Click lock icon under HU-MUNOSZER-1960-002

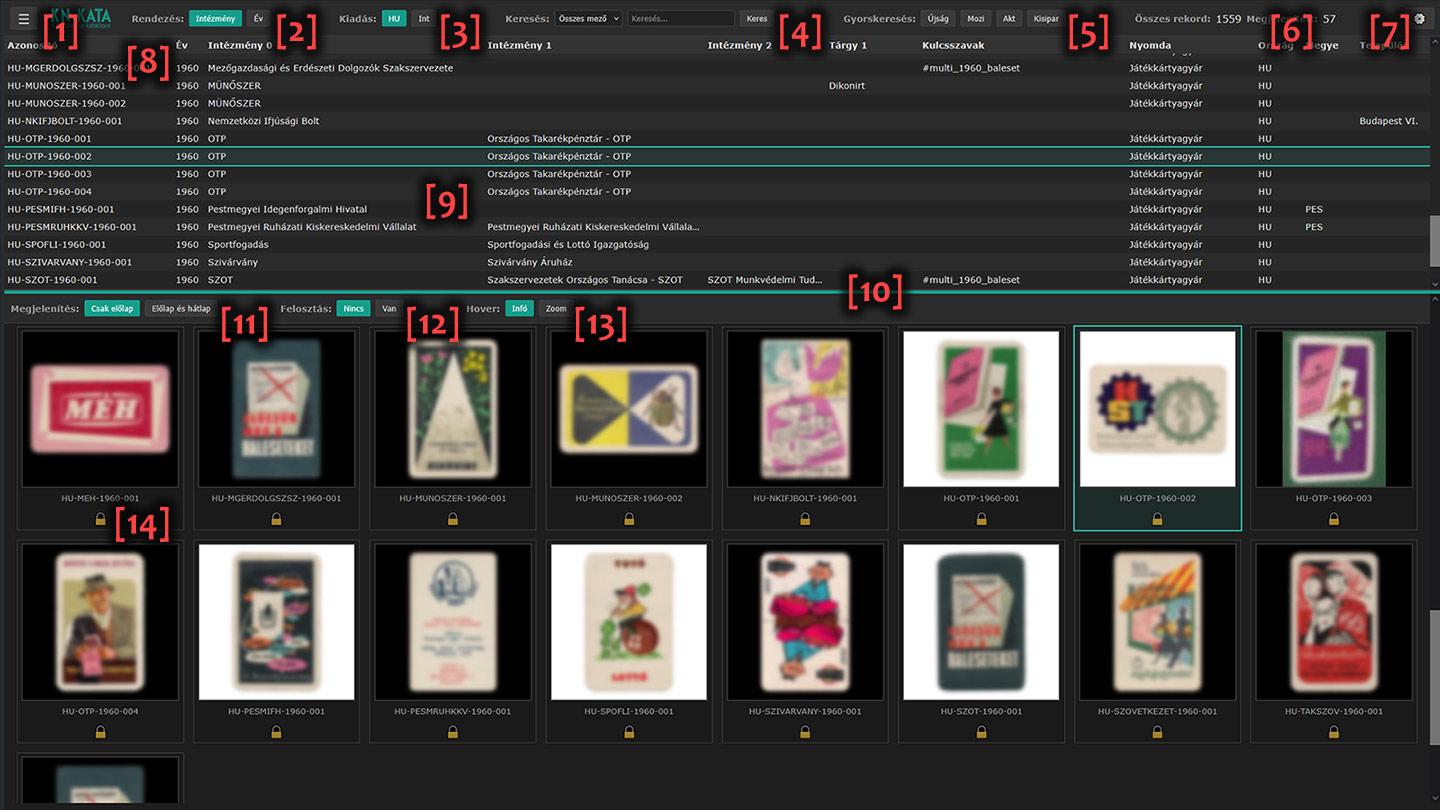coord(629,519)
